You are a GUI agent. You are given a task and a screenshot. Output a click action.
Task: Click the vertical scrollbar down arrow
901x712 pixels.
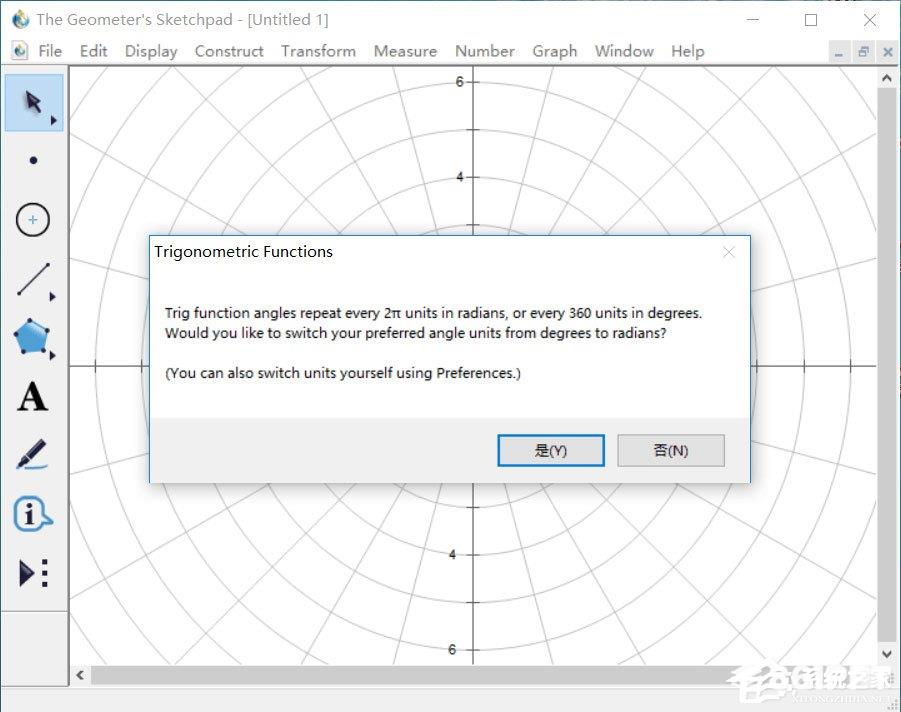tap(887, 654)
